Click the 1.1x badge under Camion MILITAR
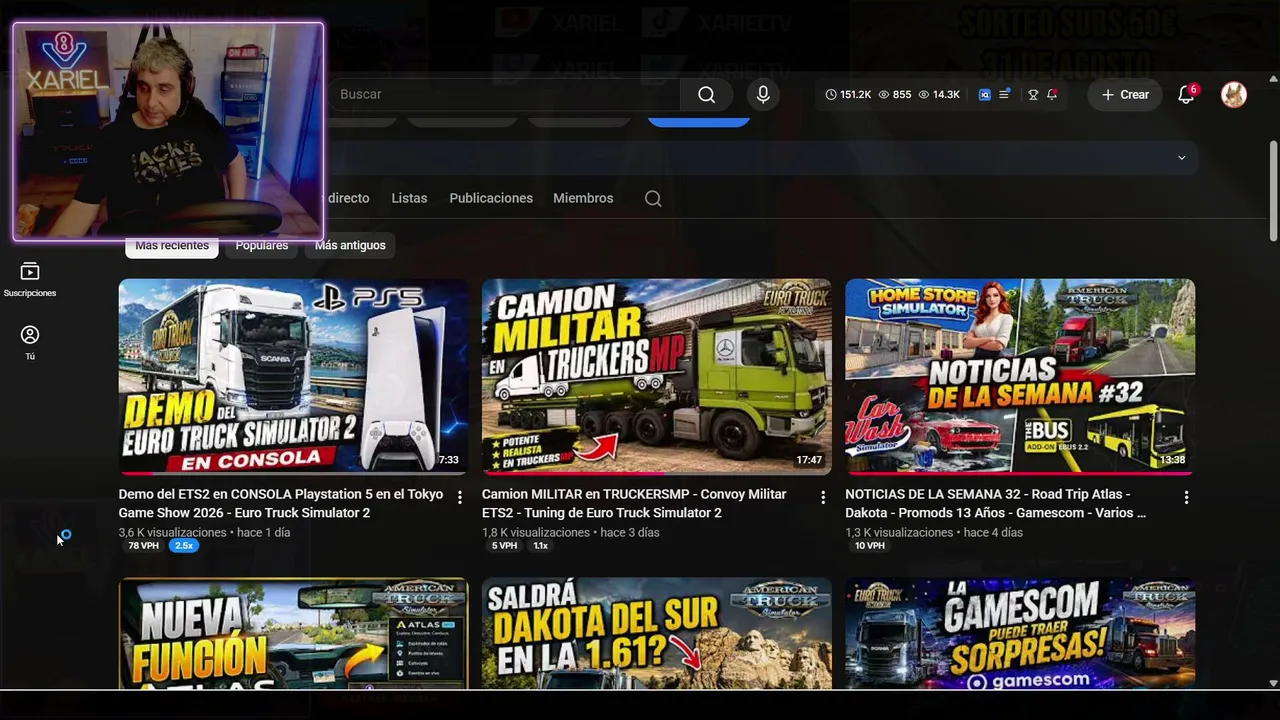 point(540,546)
